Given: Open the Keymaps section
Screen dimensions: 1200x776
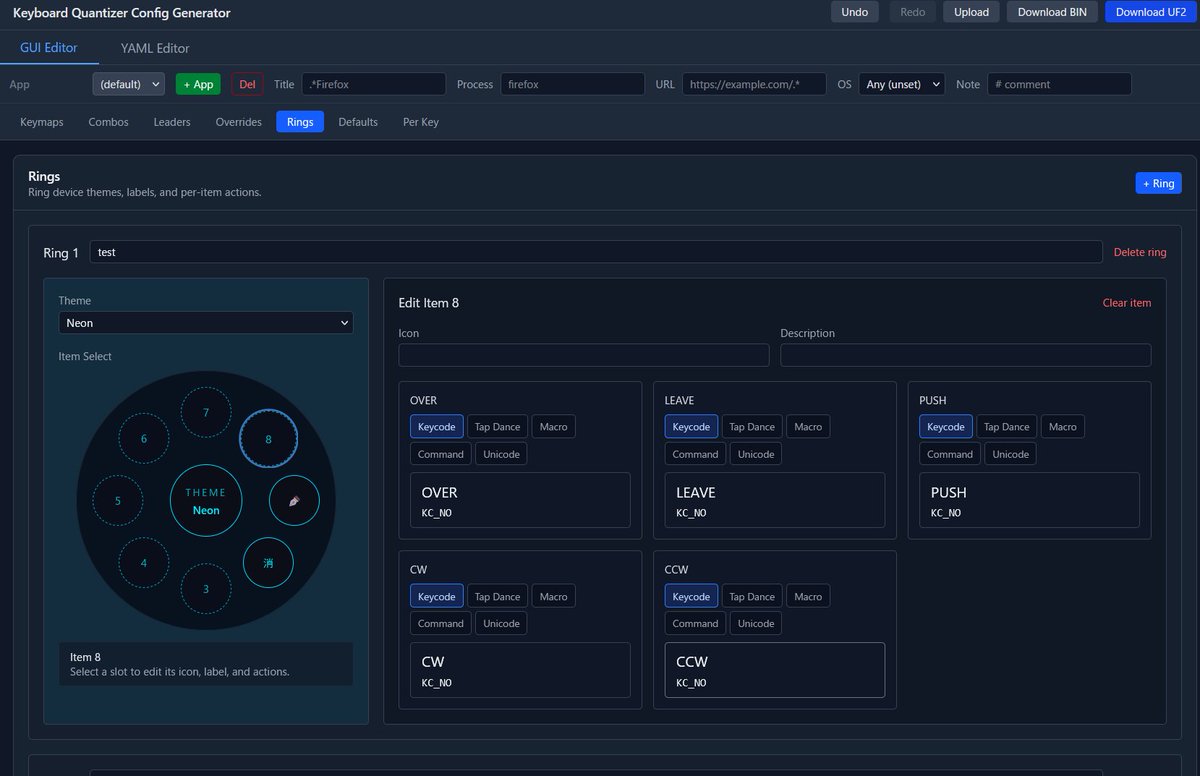Looking at the screenshot, I should (42, 122).
